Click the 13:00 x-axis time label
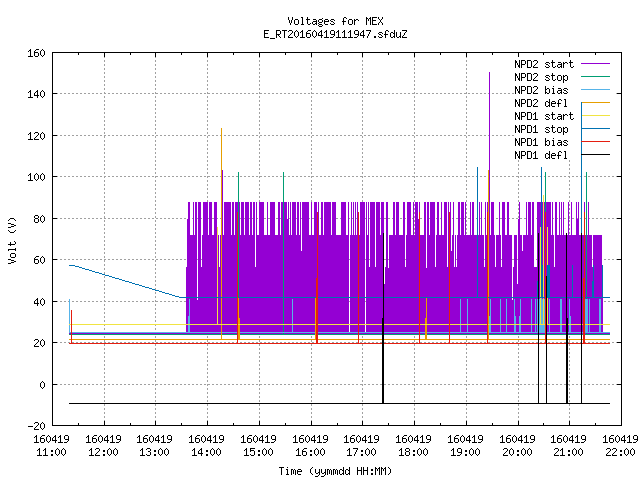Screen dimensions: 640x480 tap(154, 452)
